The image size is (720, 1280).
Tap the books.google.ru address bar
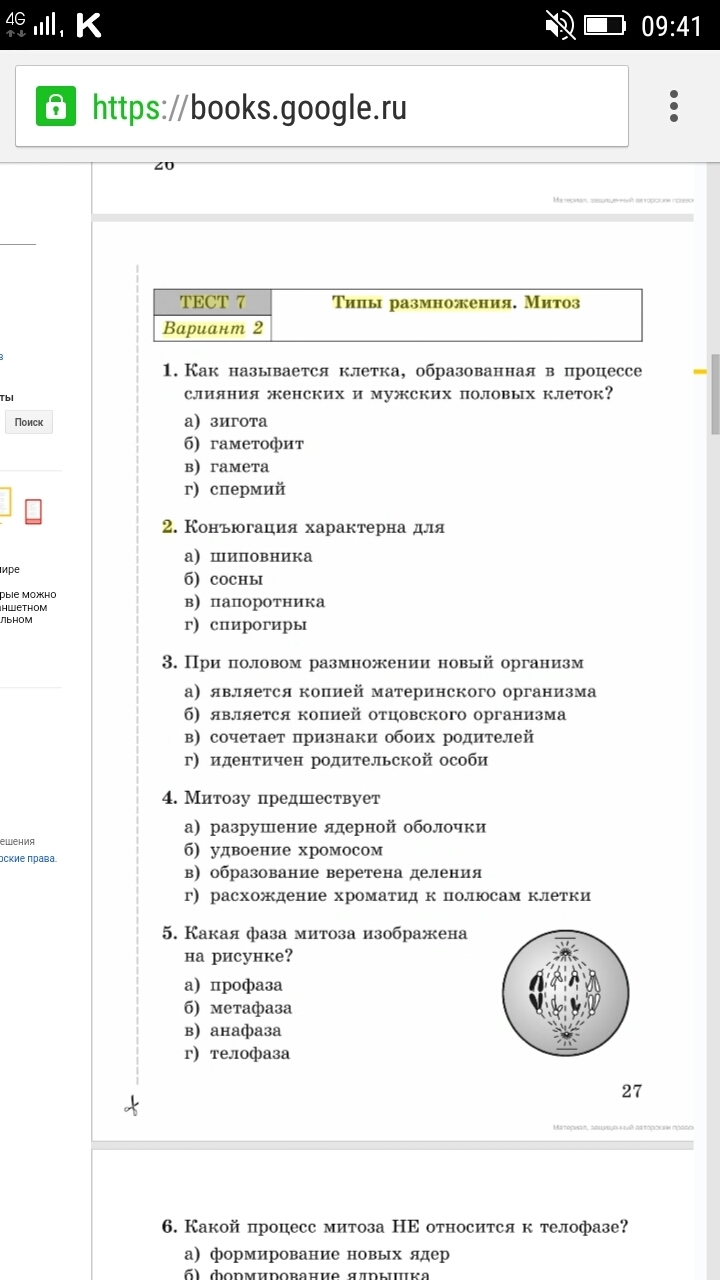(322, 106)
